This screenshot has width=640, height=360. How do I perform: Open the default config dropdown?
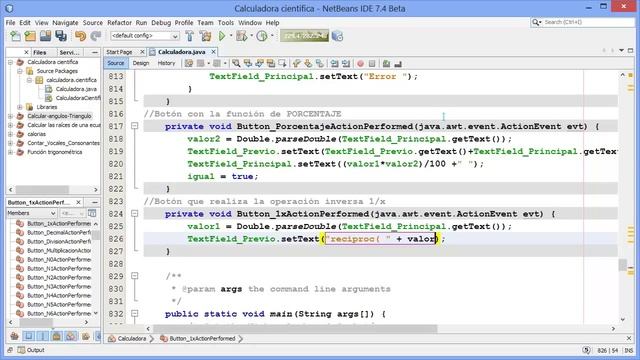(x=145, y=36)
